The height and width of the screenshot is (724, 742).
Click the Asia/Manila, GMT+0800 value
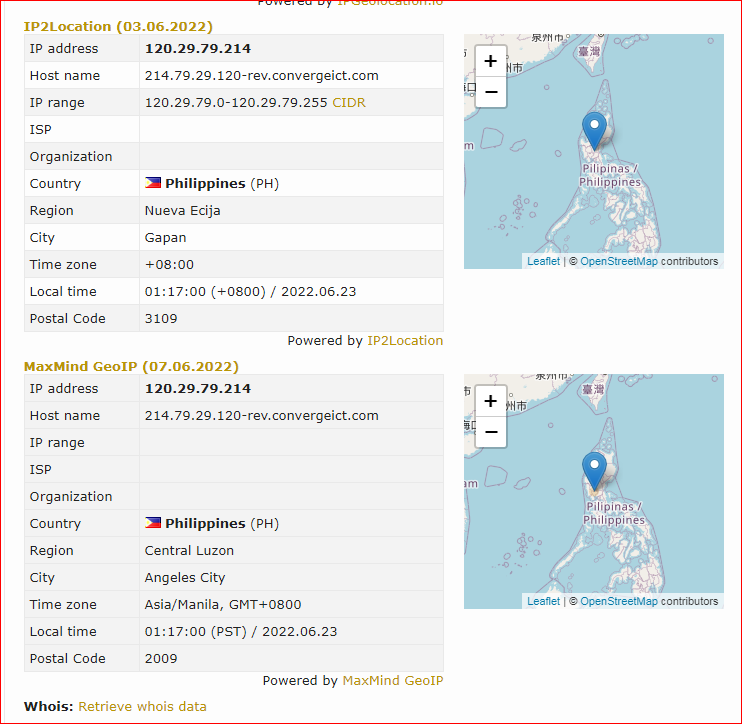pyautogui.click(x=223, y=604)
